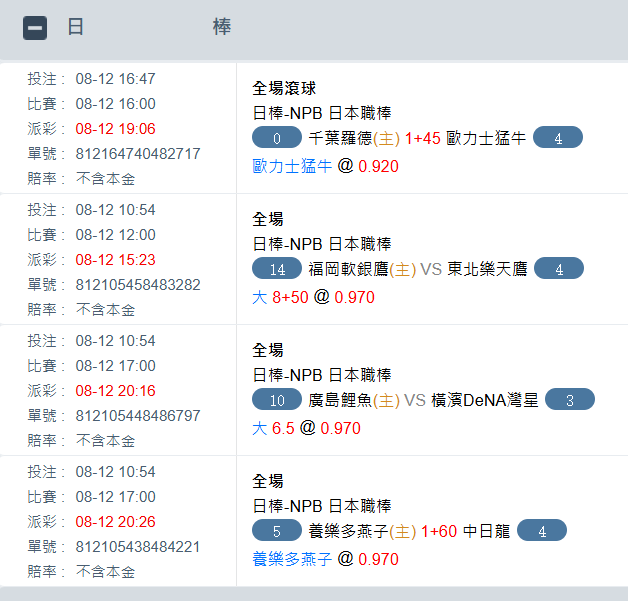This screenshot has width=628, height=601.
Task: Click score badge 0 for 千葉羅德
Action: pos(277,138)
